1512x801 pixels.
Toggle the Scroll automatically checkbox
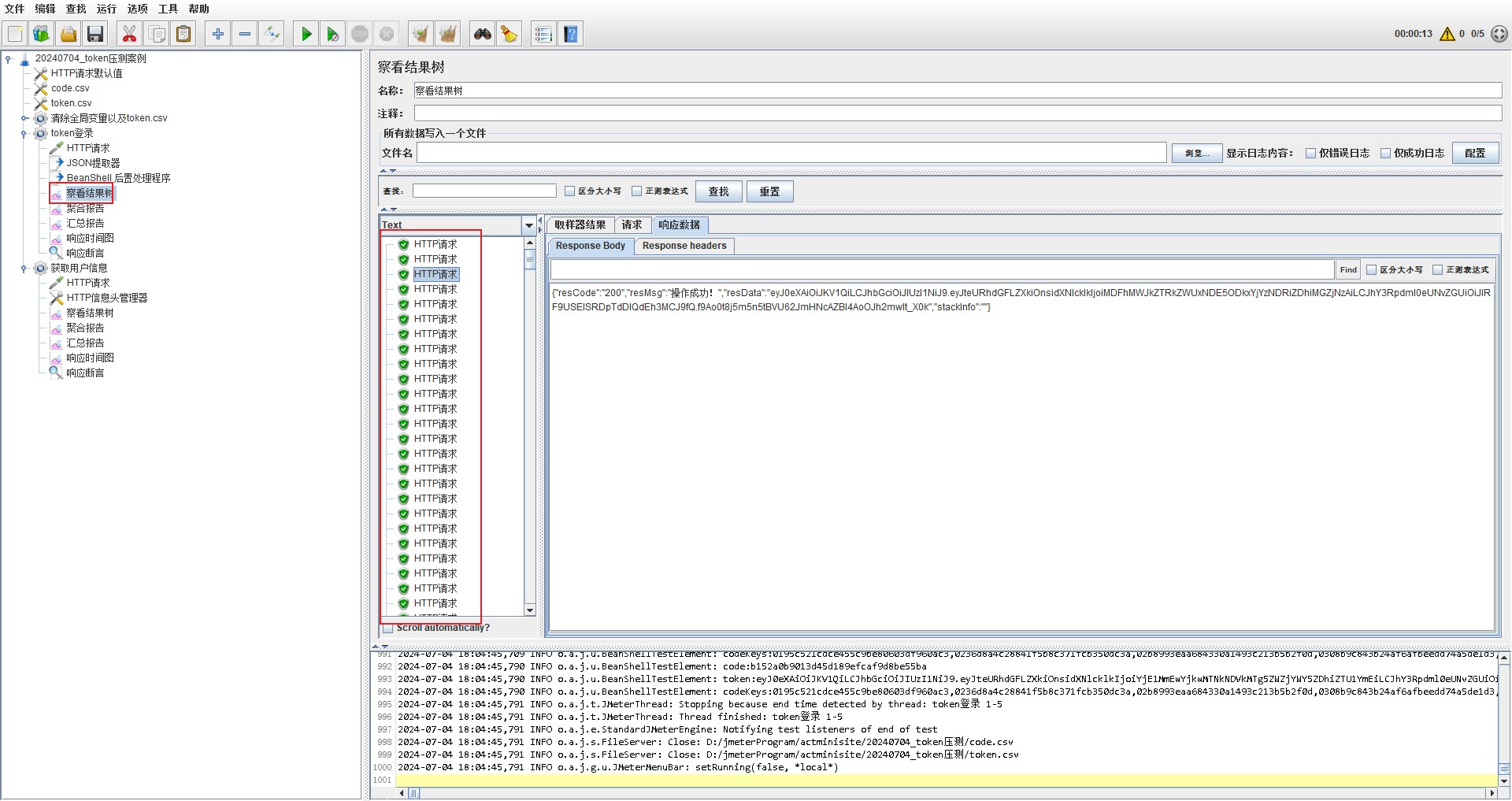(x=388, y=628)
